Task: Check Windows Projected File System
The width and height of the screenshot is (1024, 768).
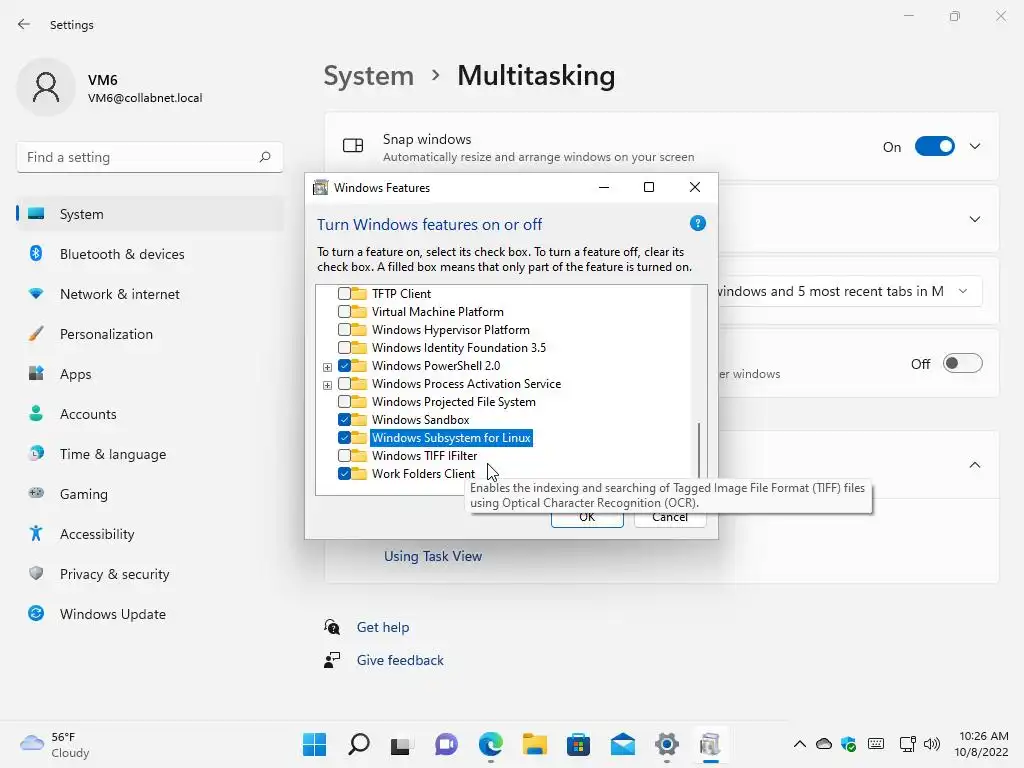Action: (344, 402)
